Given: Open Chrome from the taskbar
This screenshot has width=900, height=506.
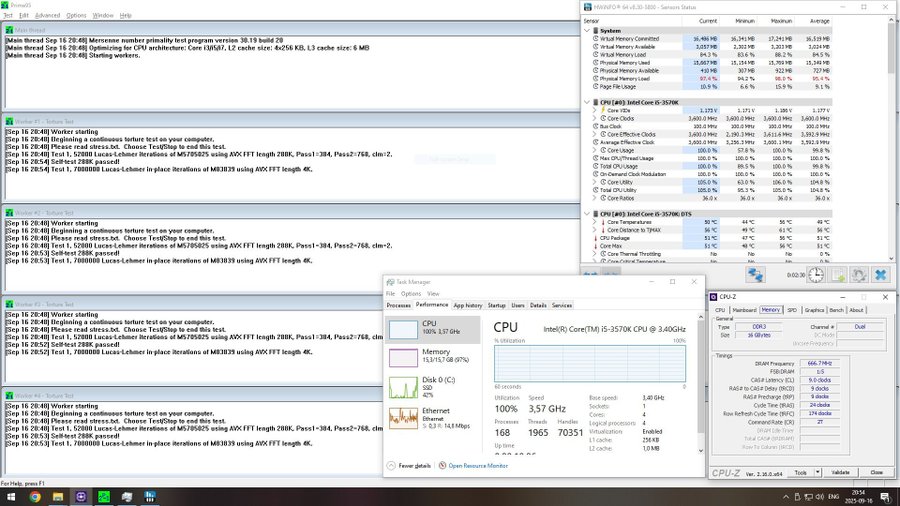Looking at the screenshot, I should (35, 497).
